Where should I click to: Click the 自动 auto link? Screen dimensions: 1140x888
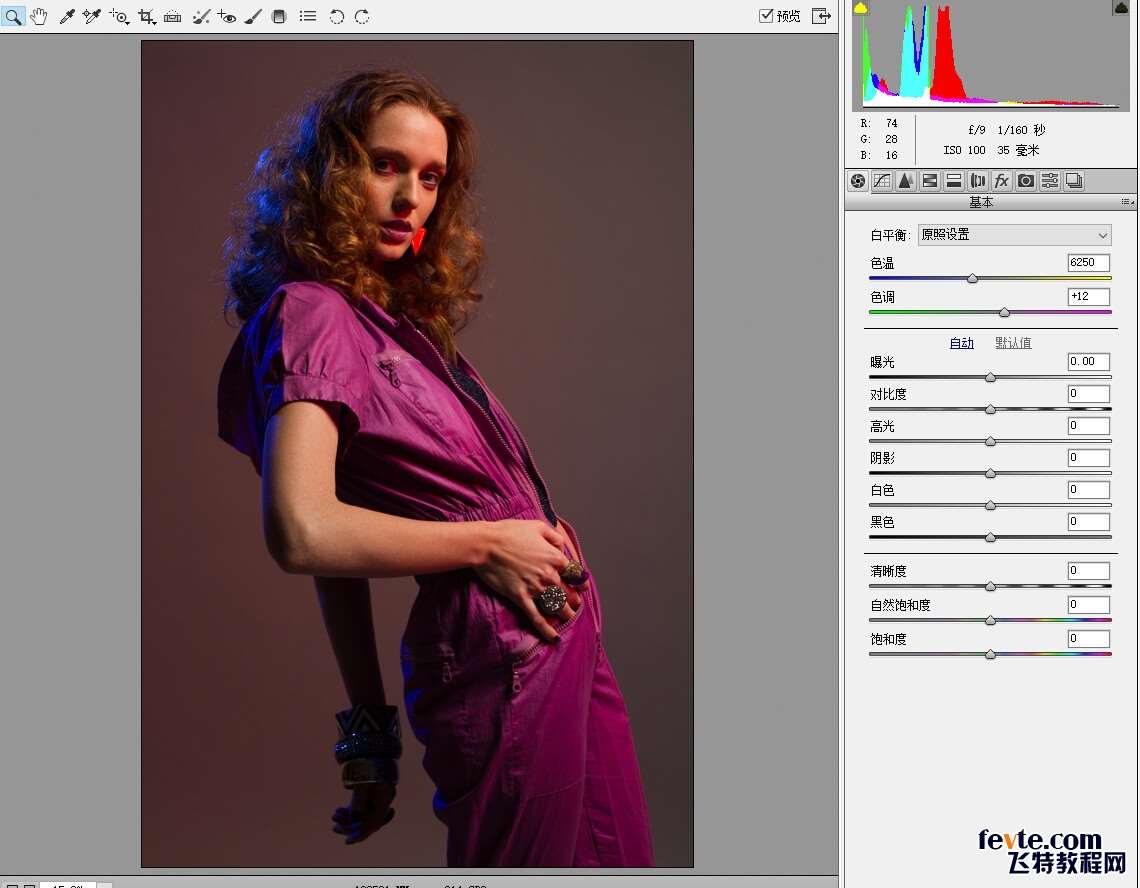coord(961,343)
